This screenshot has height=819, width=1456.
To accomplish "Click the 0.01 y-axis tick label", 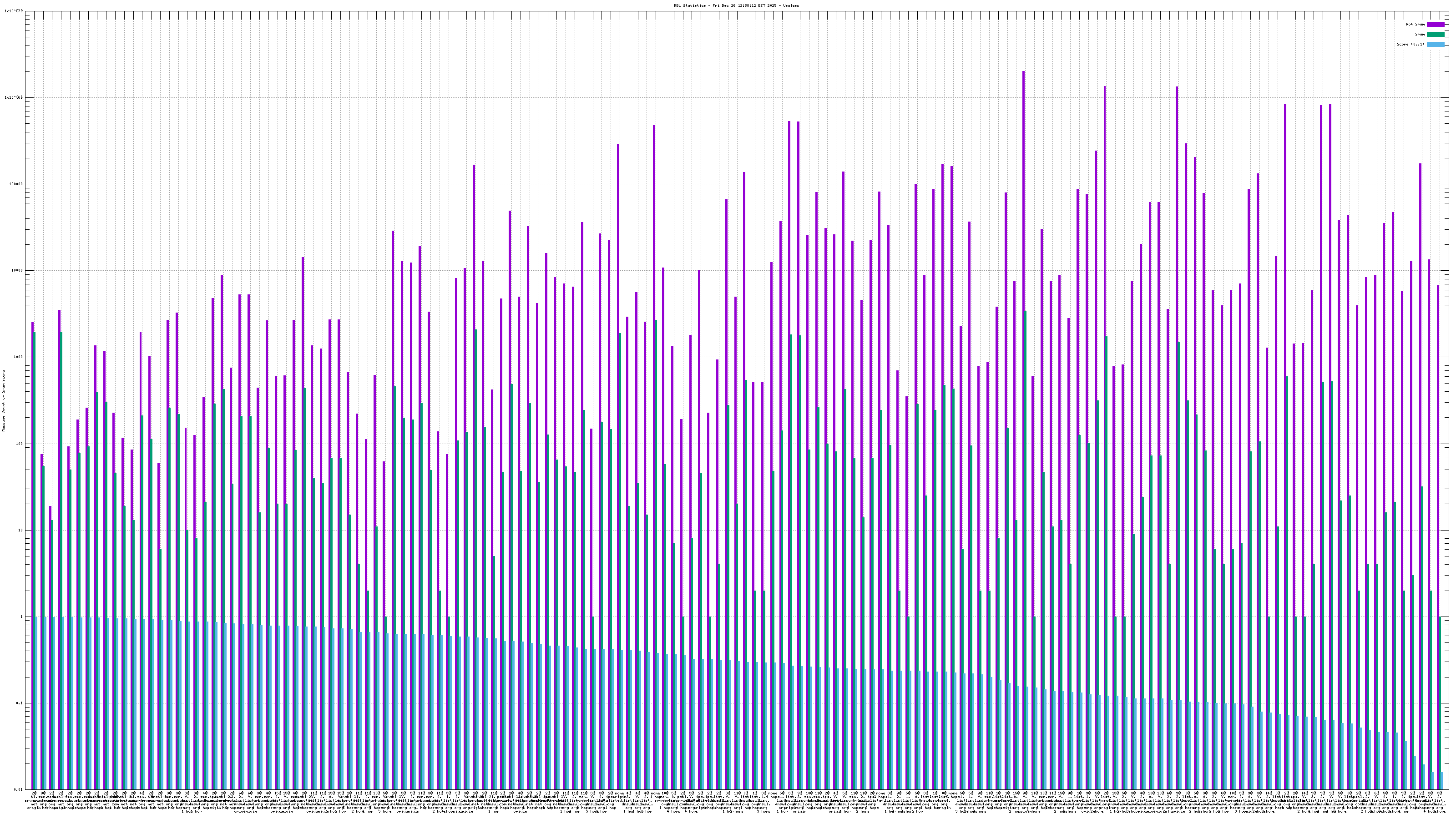I will [x=19, y=790].
